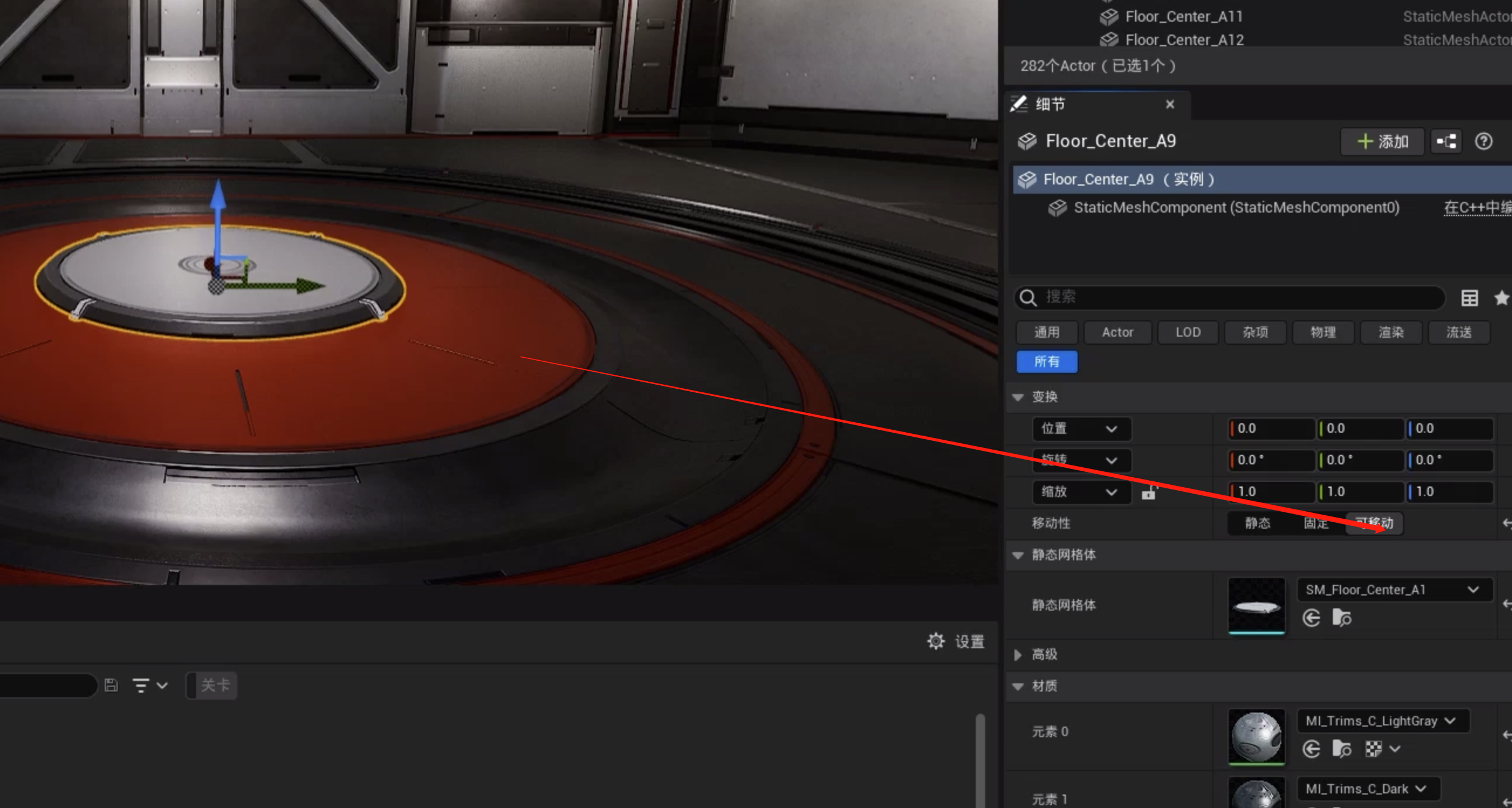
Task: Set mobility to stationary (固定)
Action: click(x=1316, y=523)
